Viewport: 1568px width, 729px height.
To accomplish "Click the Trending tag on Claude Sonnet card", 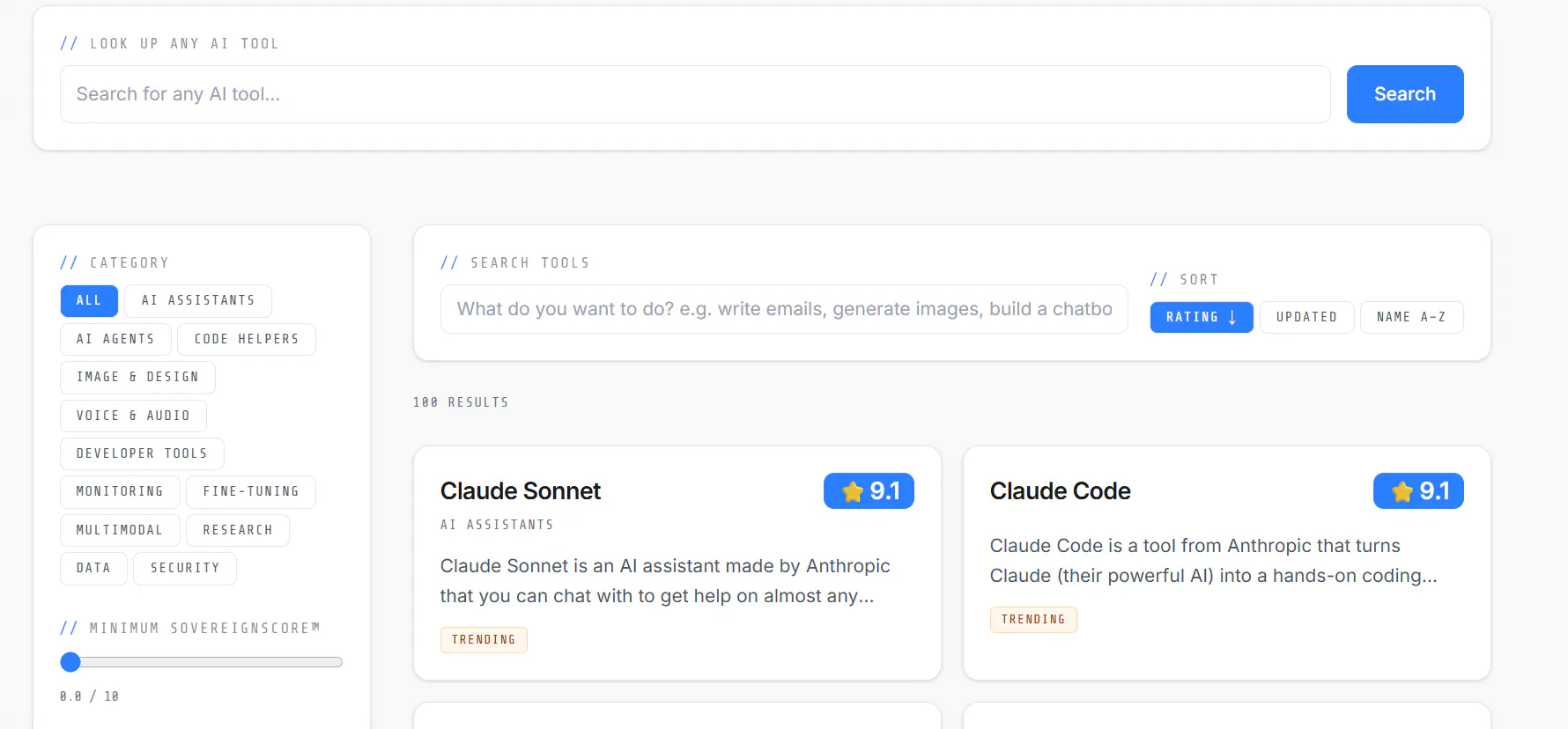I will (x=484, y=640).
